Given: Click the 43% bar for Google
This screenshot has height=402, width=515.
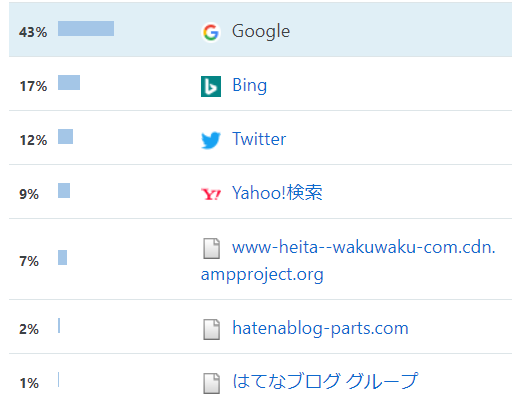Looking at the screenshot, I should [86, 28].
